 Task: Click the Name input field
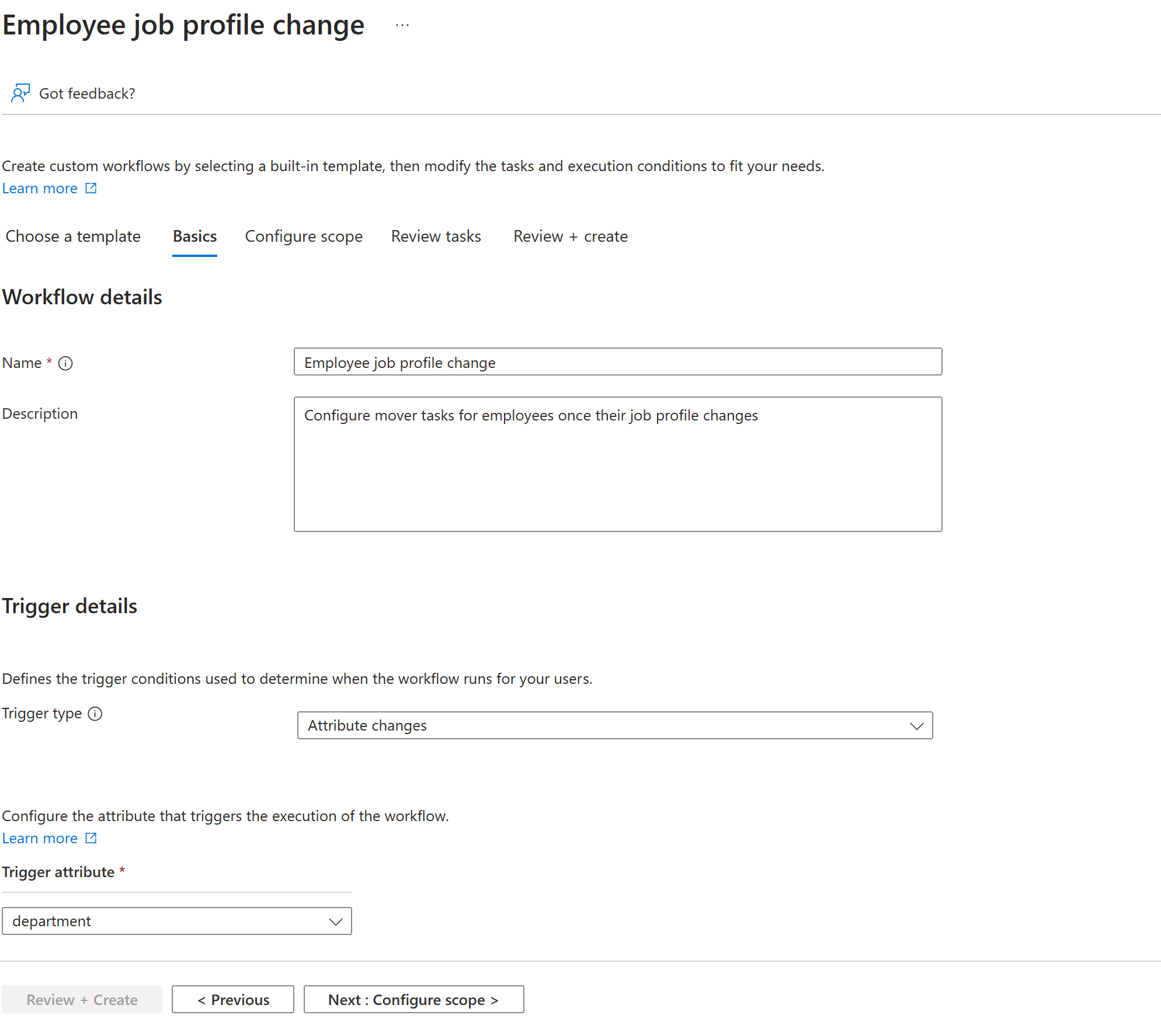point(618,361)
